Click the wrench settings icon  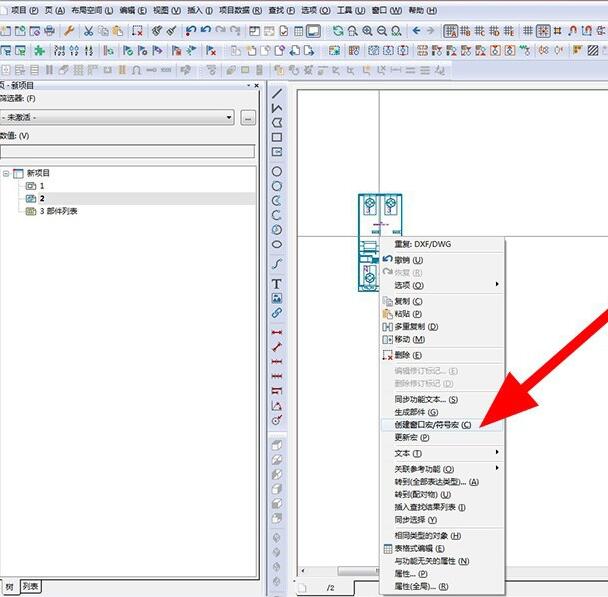pyautogui.click(x=69, y=31)
